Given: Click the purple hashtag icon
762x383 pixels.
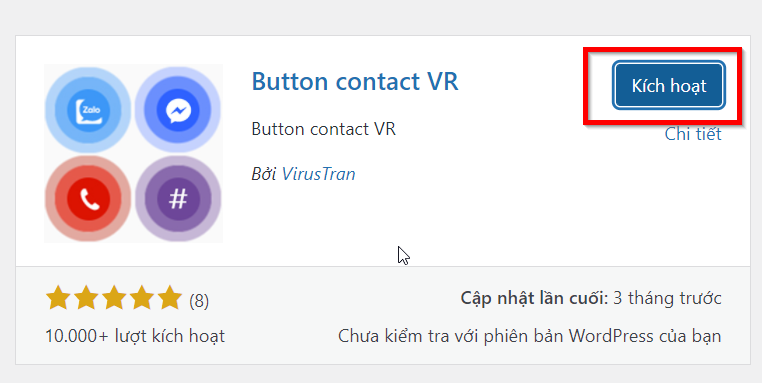Looking at the screenshot, I should pyautogui.click(x=178, y=198).
